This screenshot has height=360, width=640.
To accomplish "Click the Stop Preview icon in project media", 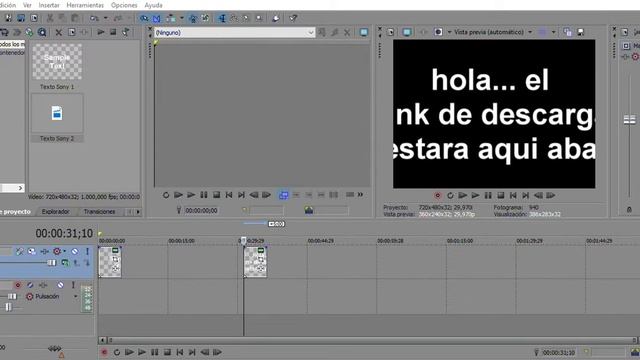I will click(x=113, y=32).
